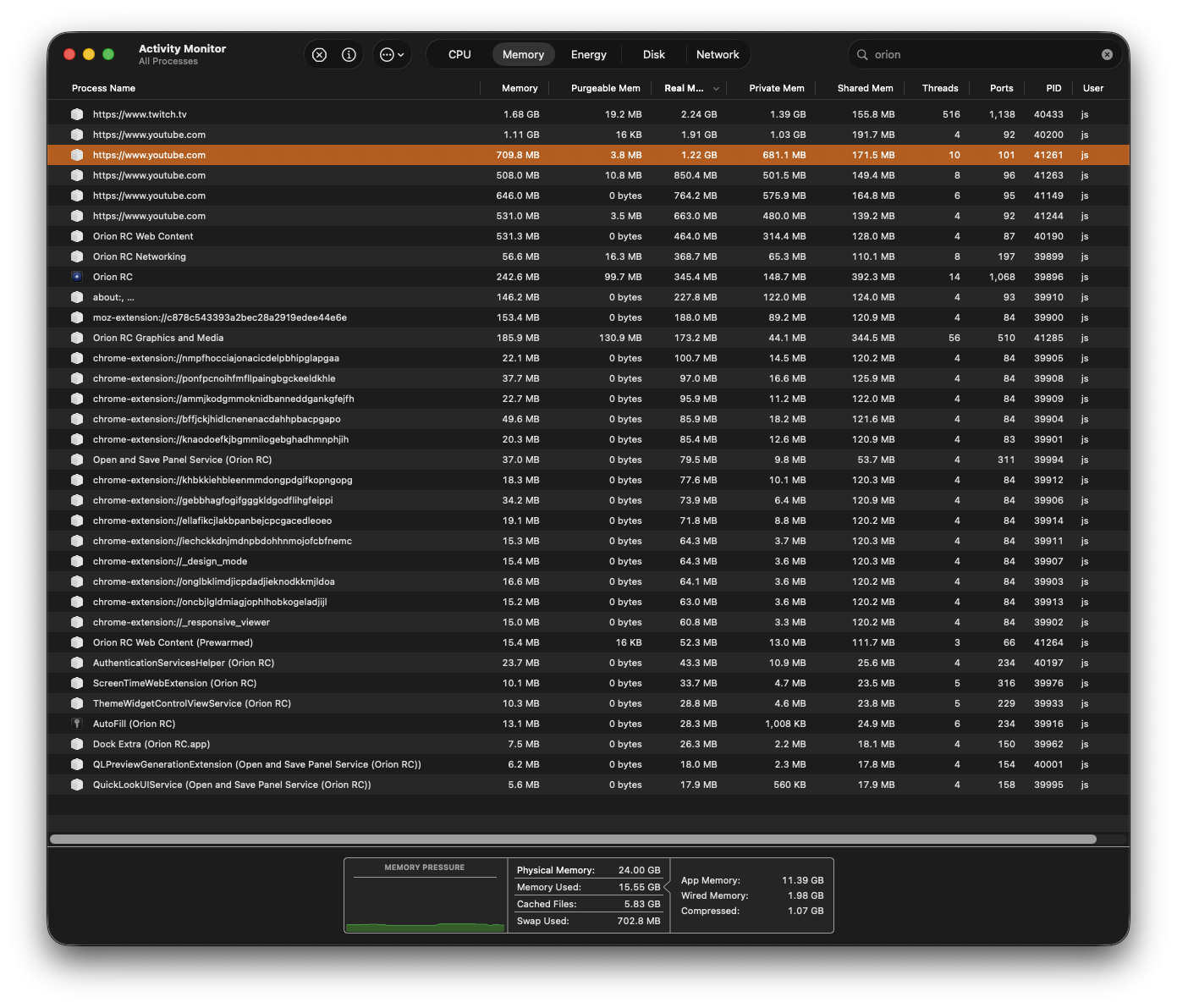The image size is (1177, 1008).
Task: Select chrome-extension://_design_mode process name
Action: [170, 561]
